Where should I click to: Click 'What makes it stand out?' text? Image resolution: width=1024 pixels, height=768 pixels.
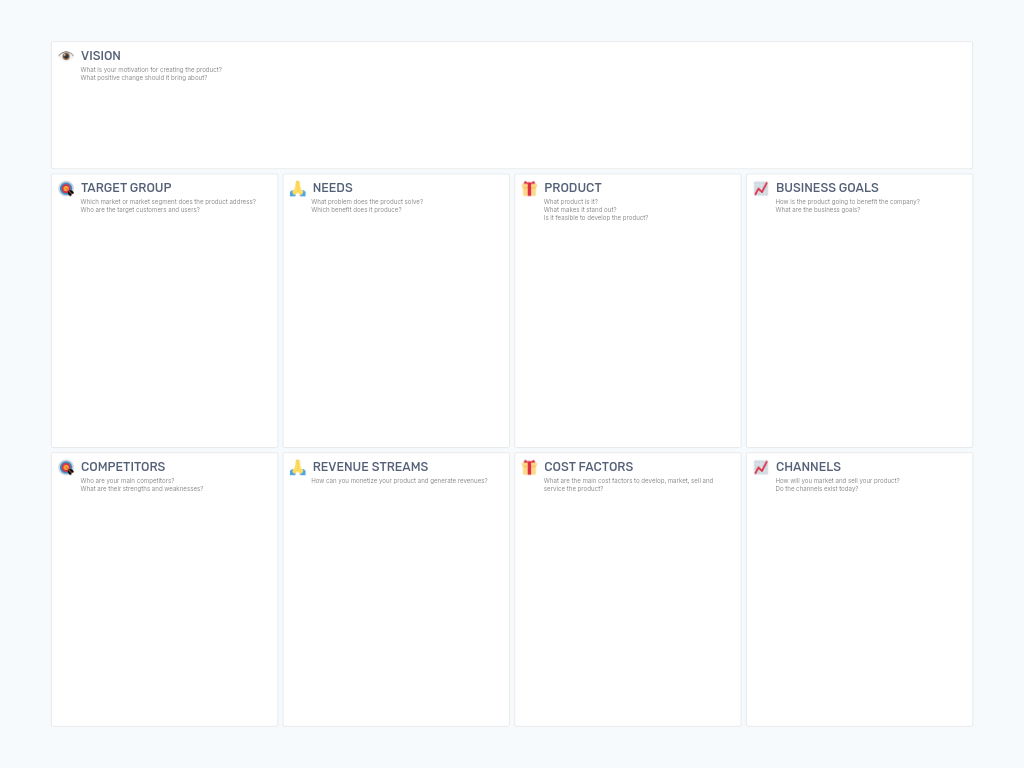(x=580, y=210)
